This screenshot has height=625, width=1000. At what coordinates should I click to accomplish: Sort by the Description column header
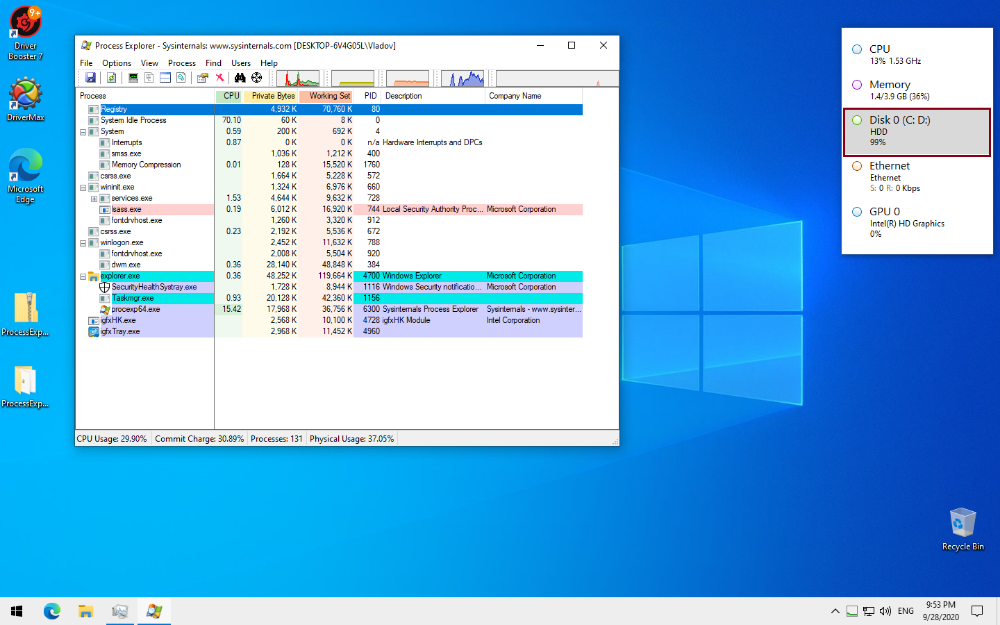click(x=433, y=96)
